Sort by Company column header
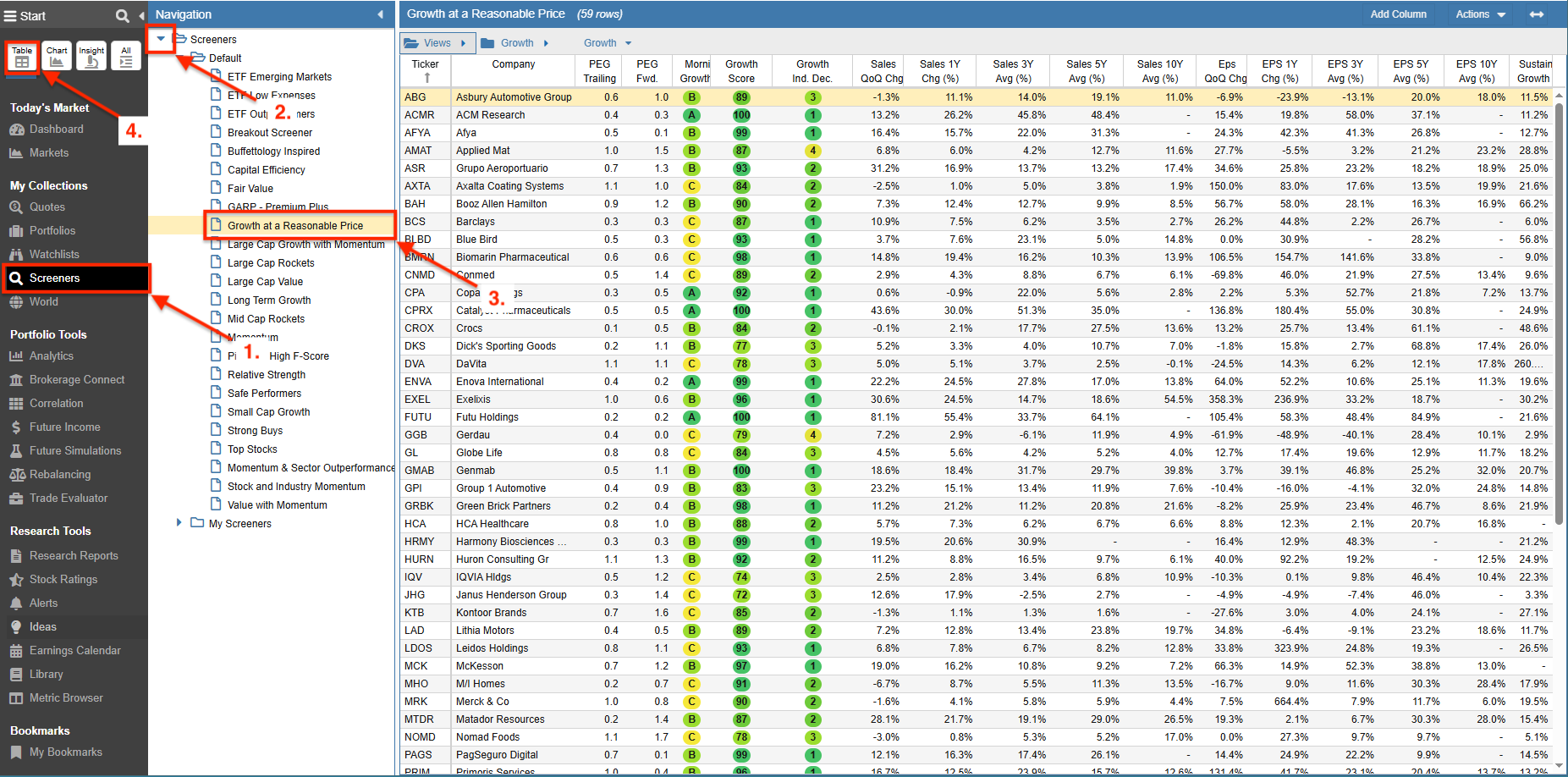The image size is (1568, 777). [x=514, y=71]
